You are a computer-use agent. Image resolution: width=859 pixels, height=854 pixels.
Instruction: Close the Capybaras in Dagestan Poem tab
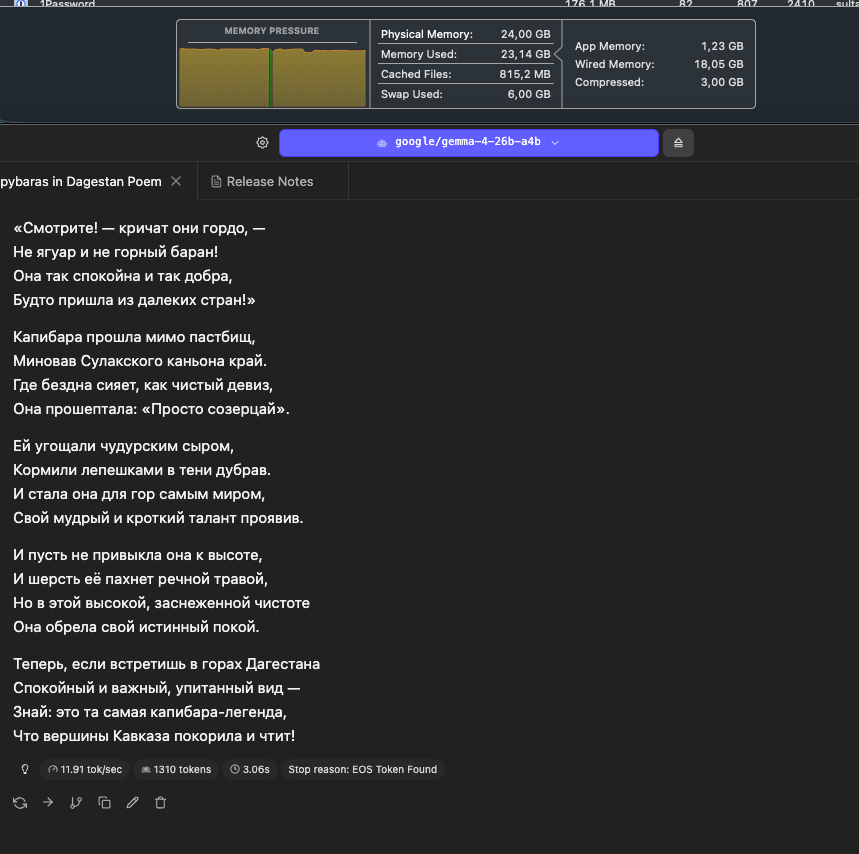(x=176, y=181)
